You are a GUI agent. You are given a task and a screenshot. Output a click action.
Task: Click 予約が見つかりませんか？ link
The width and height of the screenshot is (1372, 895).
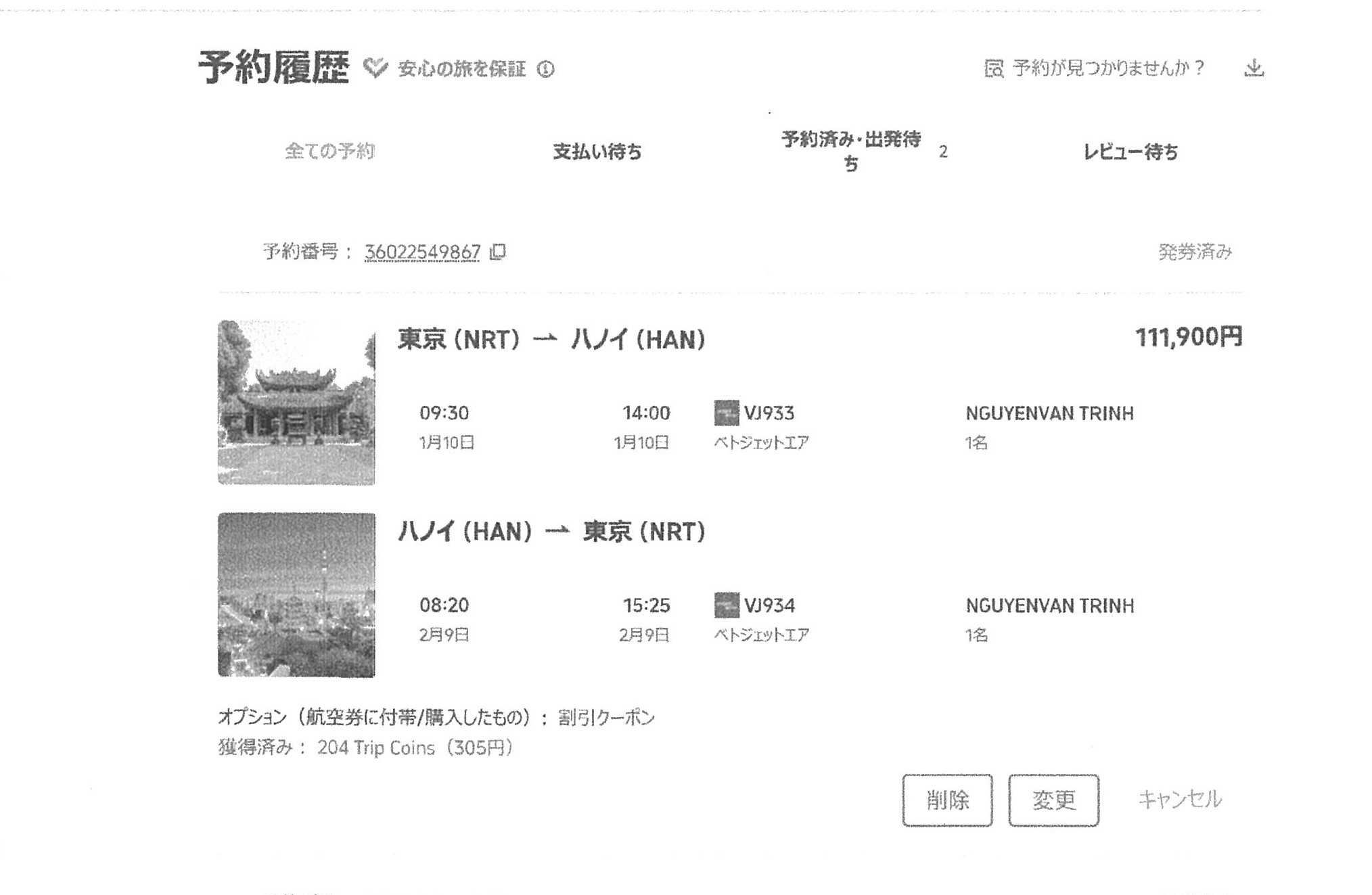pos(1108,68)
